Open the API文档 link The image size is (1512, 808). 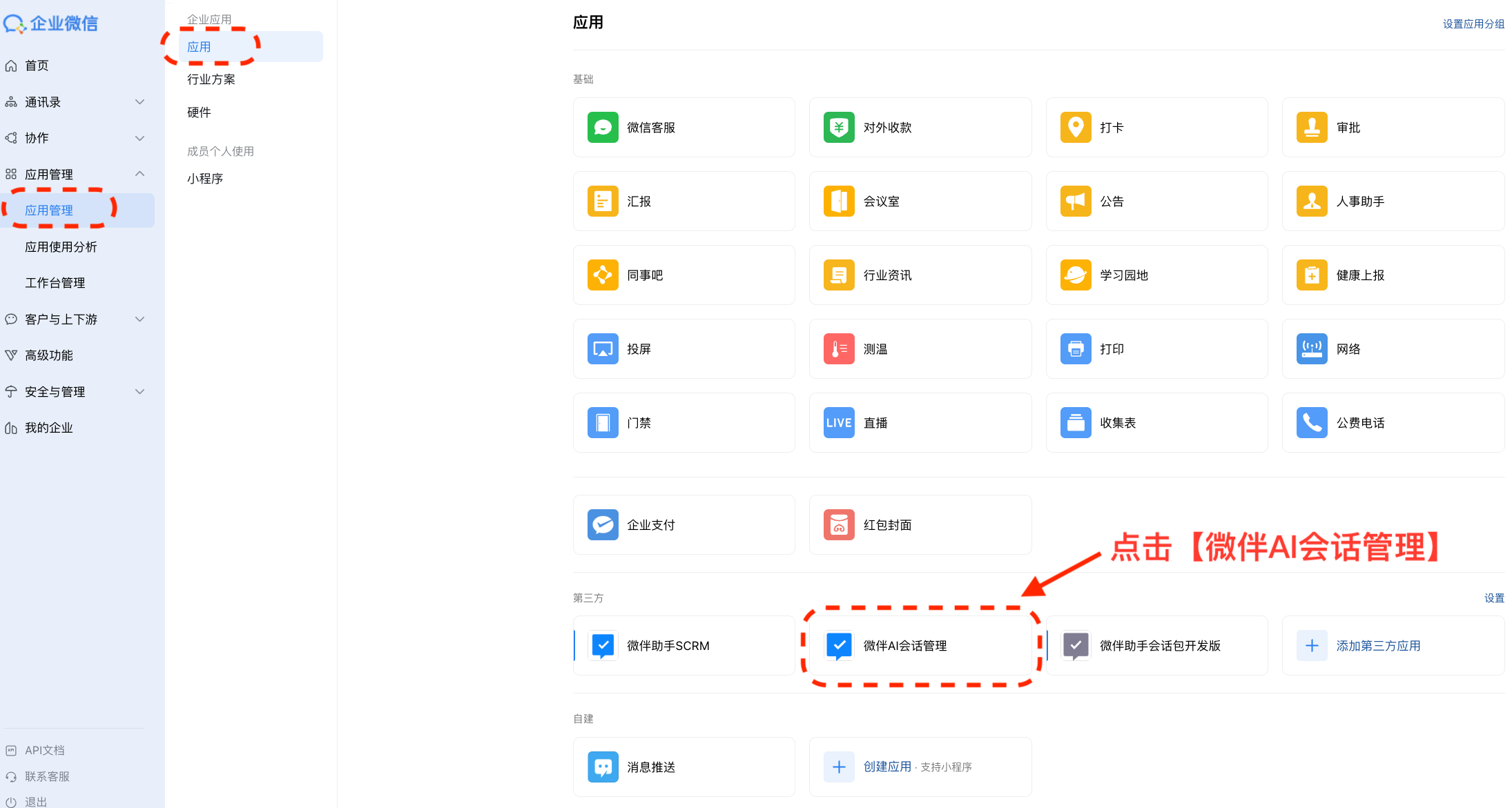tap(45, 750)
